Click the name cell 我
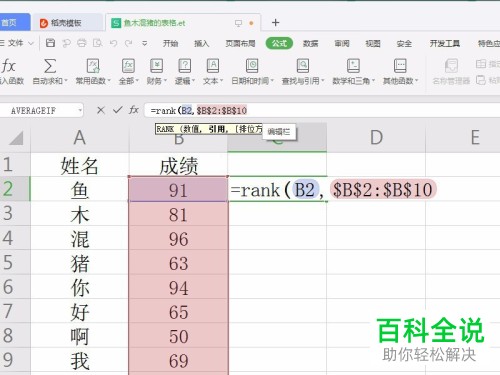 tap(80, 360)
